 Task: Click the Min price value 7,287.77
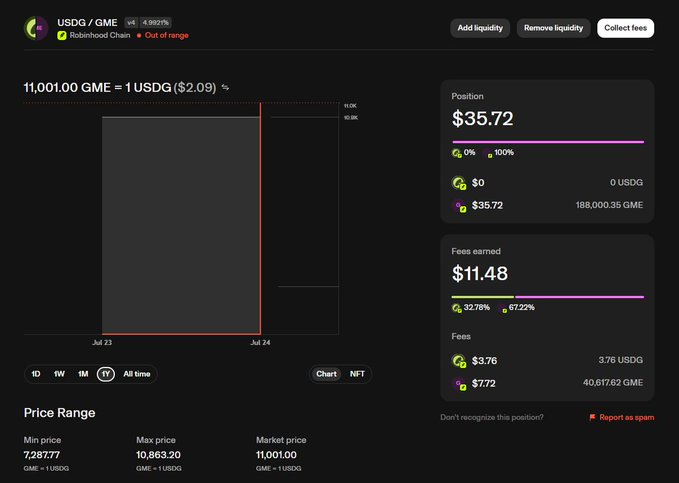click(42, 455)
